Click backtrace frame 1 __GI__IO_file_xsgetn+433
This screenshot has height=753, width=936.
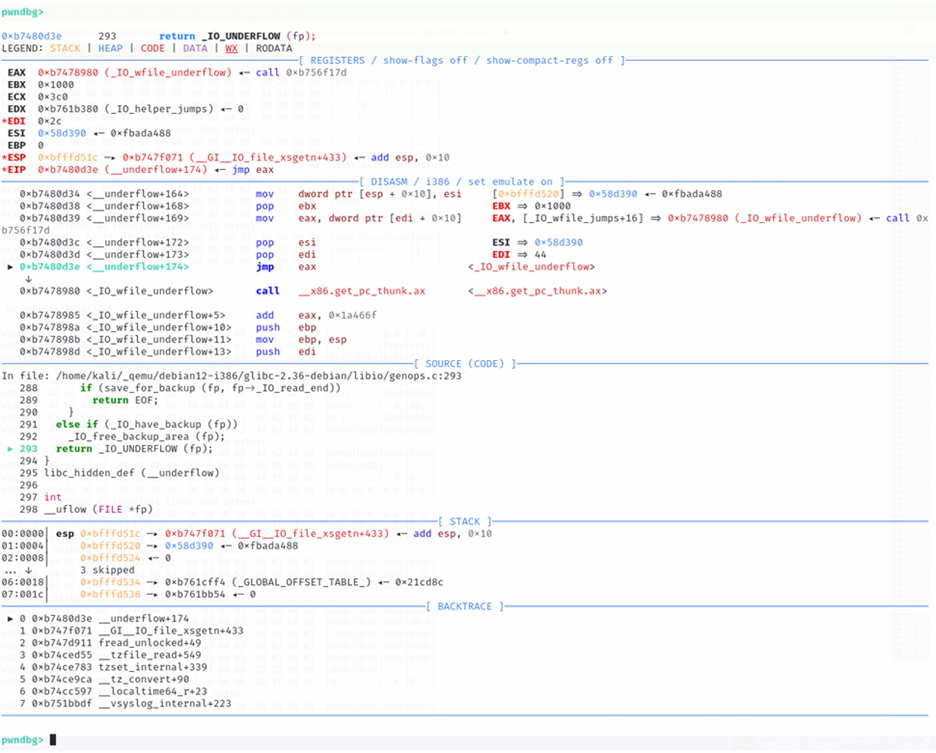click(131, 631)
